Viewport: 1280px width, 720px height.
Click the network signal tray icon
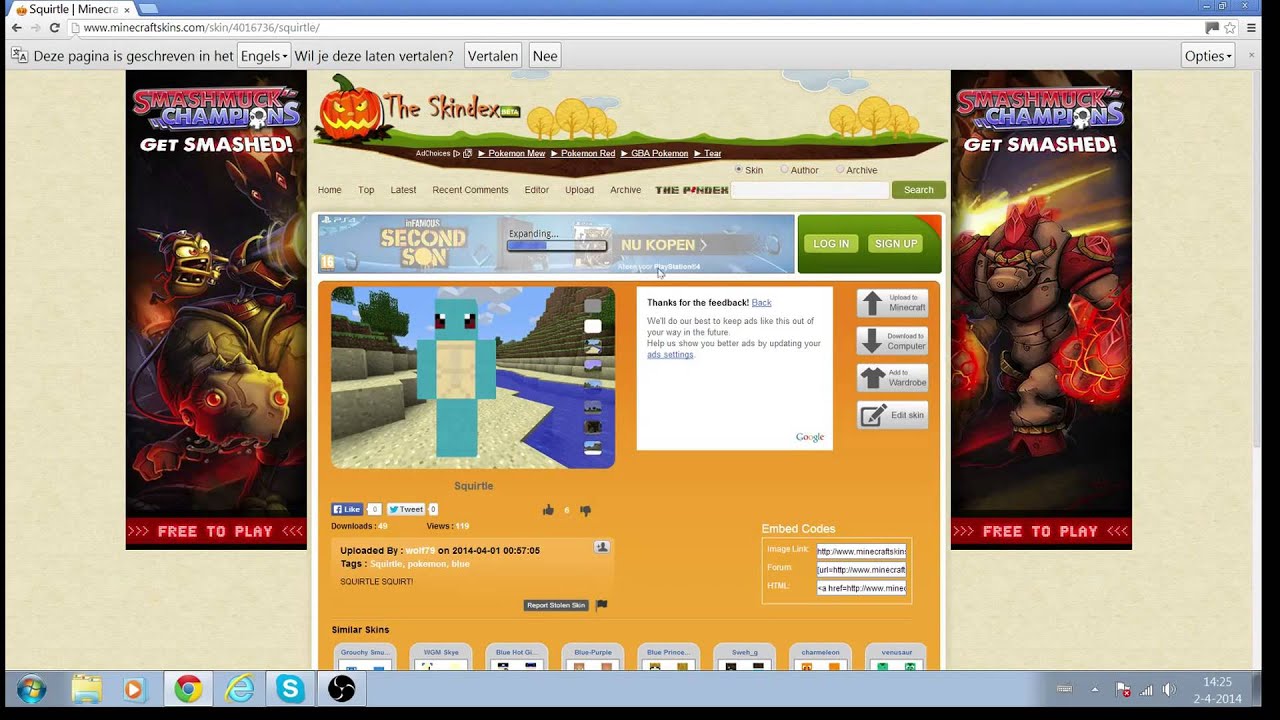pos(1146,690)
